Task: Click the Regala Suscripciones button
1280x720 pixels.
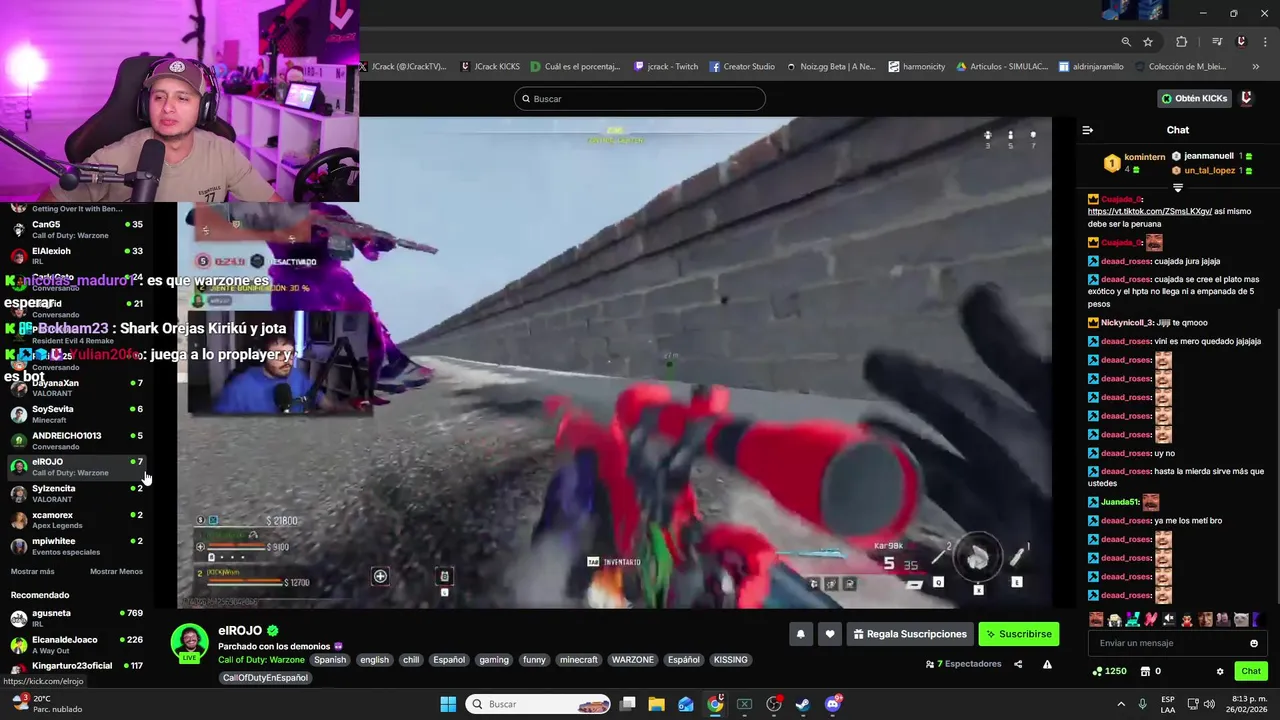Action: [x=910, y=634]
